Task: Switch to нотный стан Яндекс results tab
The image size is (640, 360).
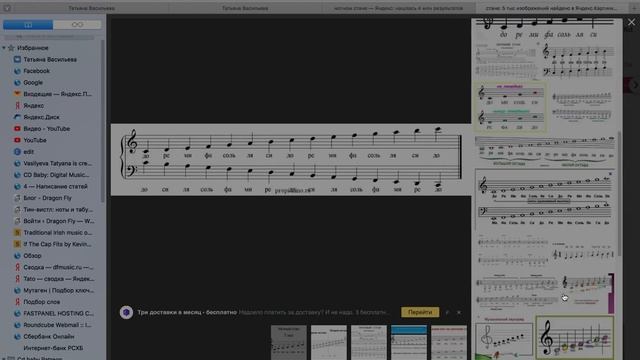Action: [398, 8]
